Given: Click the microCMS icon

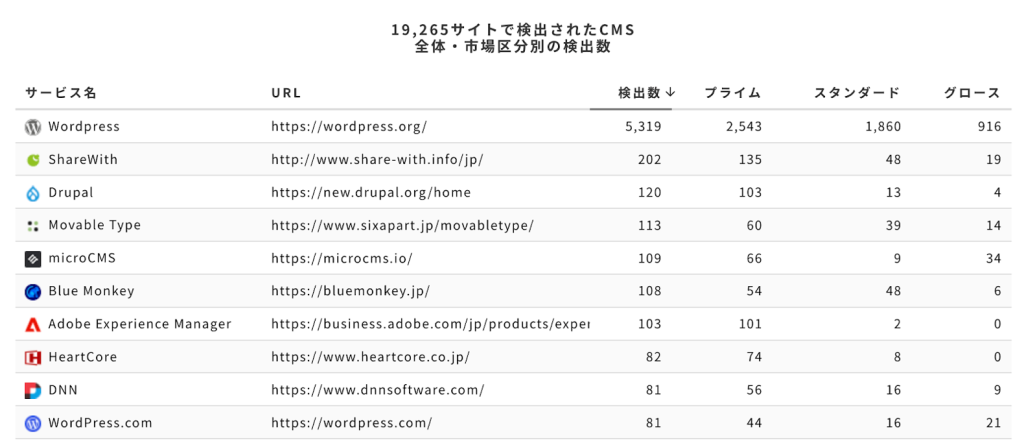Looking at the screenshot, I should point(32,259).
